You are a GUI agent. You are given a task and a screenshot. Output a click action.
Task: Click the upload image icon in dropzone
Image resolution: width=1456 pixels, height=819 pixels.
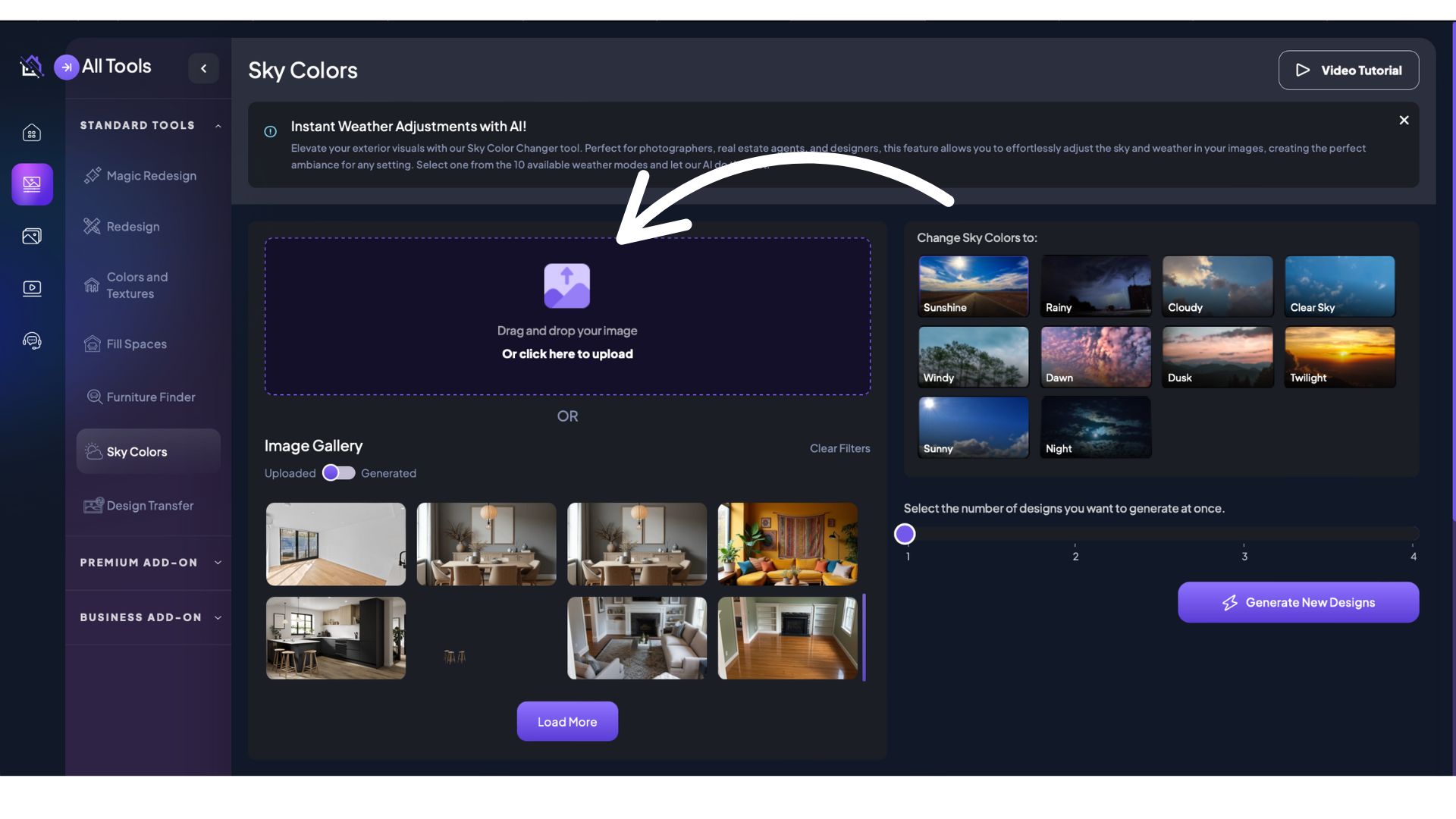566,286
